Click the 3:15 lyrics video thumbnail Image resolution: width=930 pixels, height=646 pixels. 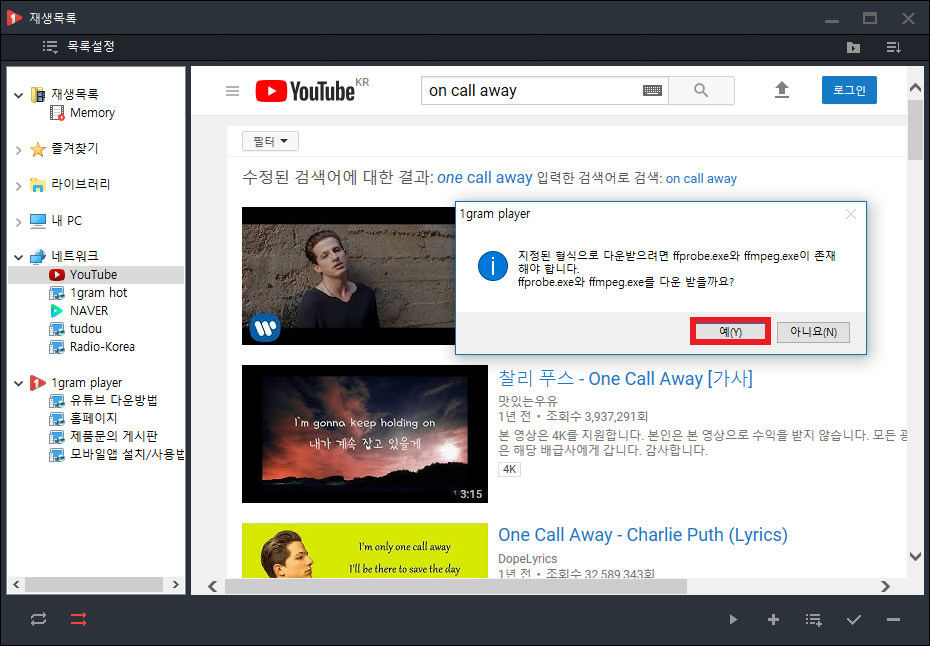tap(365, 434)
